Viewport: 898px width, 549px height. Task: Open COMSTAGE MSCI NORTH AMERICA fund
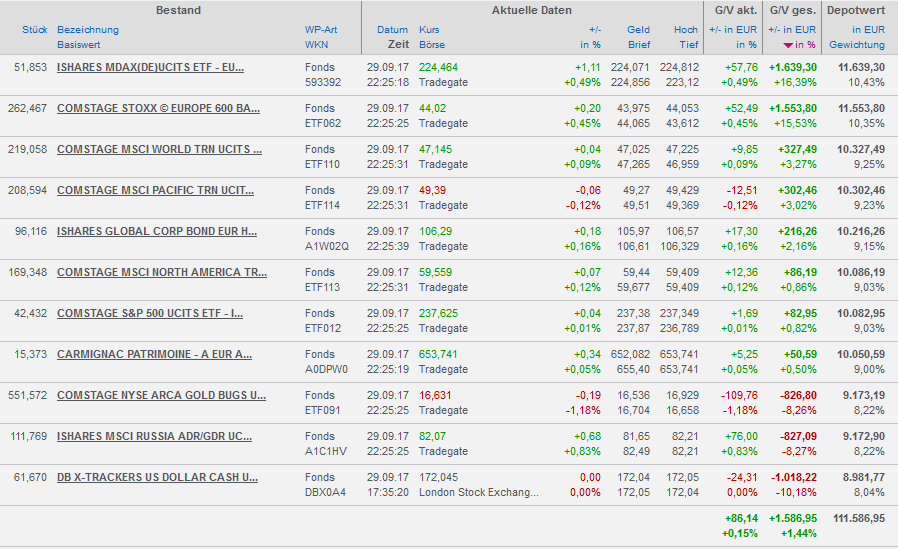point(162,272)
